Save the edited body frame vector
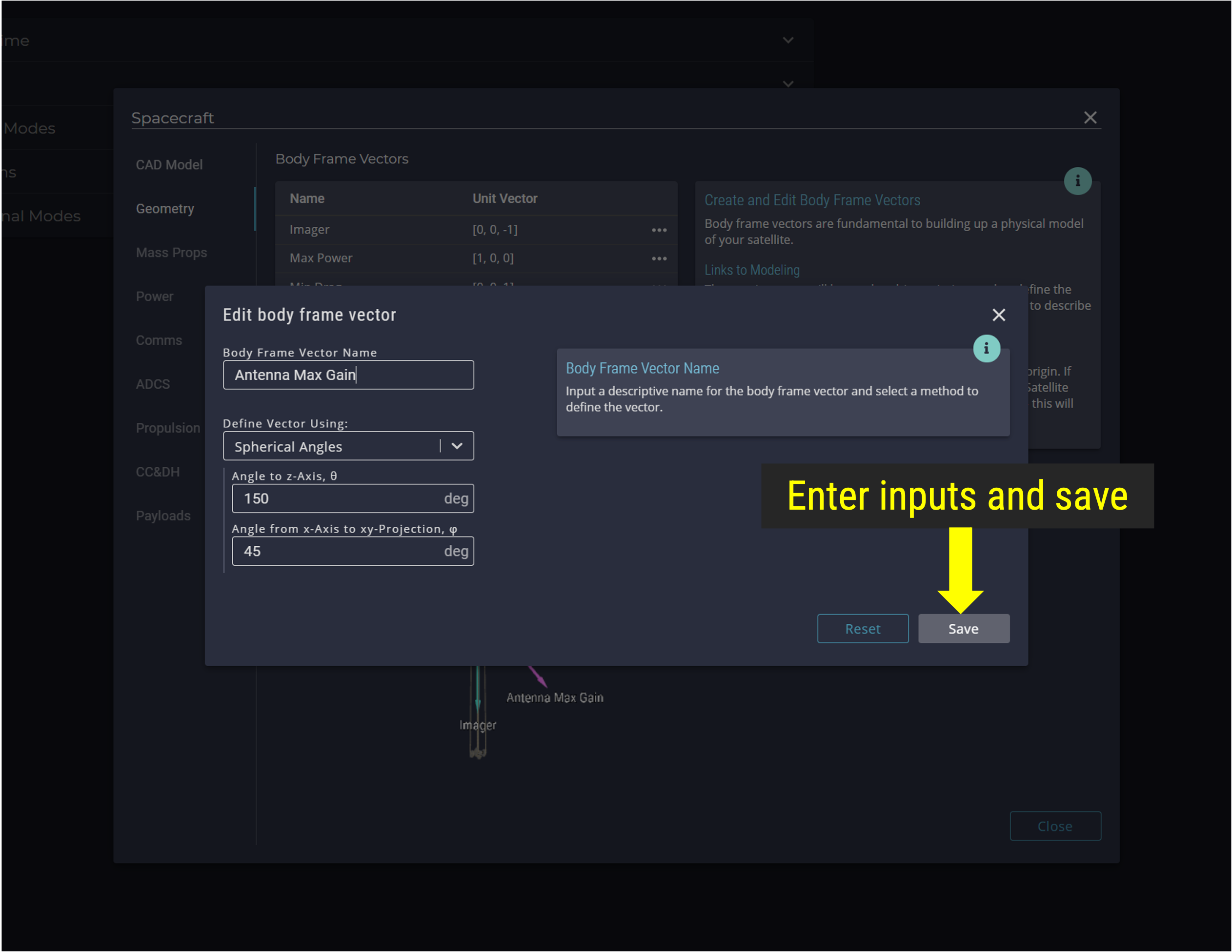 pyautogui.click(x=964, y=628)
